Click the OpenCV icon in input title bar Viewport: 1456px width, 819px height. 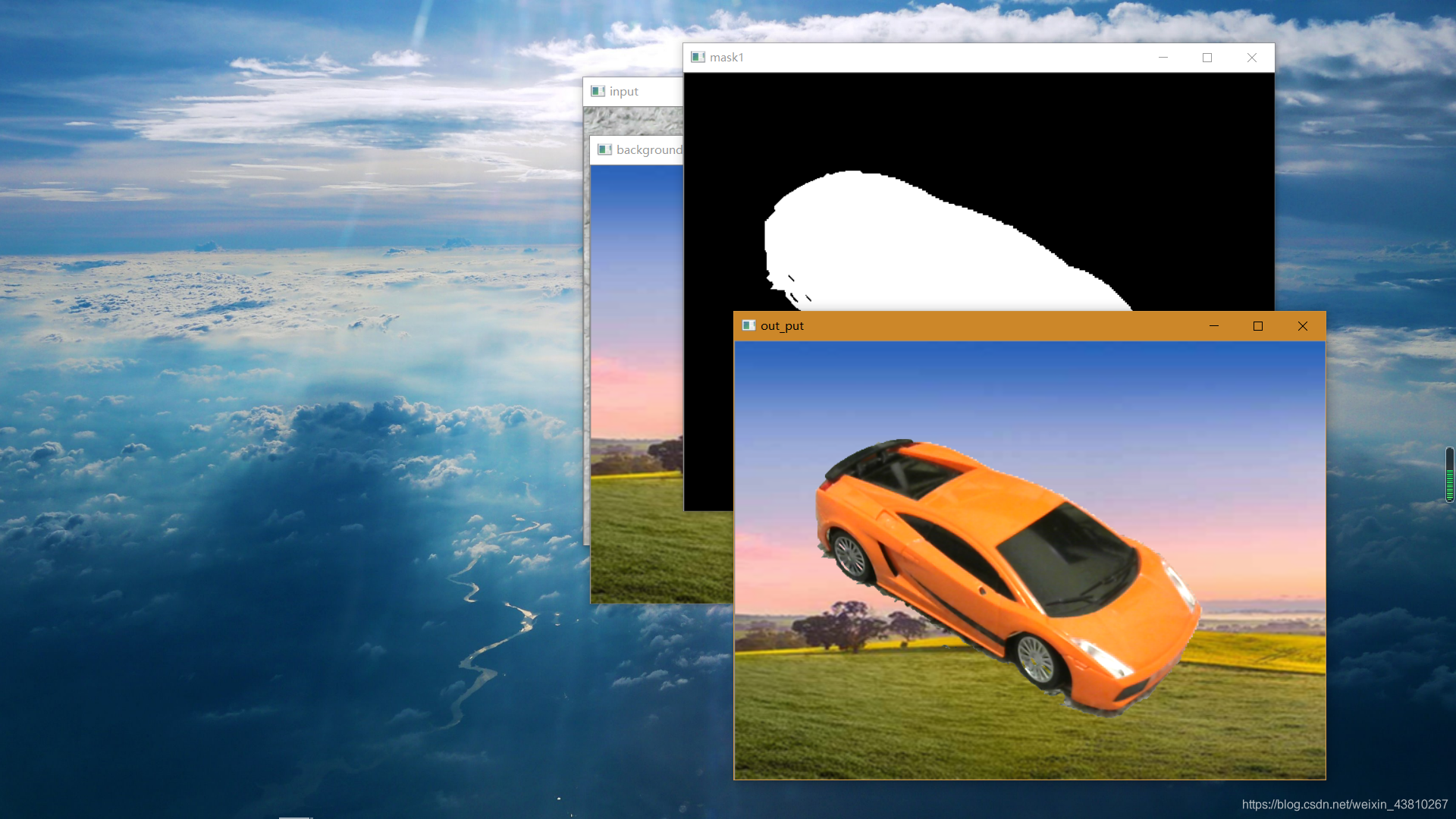598,91
